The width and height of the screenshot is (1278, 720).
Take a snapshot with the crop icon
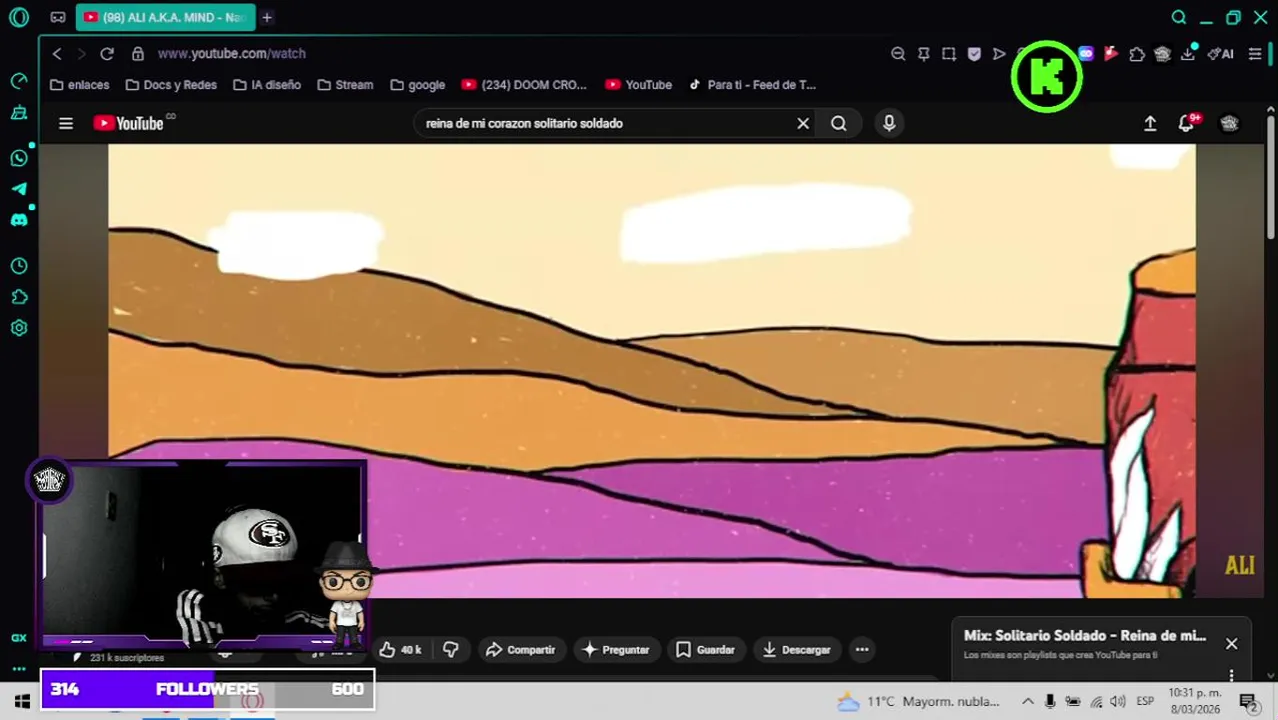click(x=949, y=53)
